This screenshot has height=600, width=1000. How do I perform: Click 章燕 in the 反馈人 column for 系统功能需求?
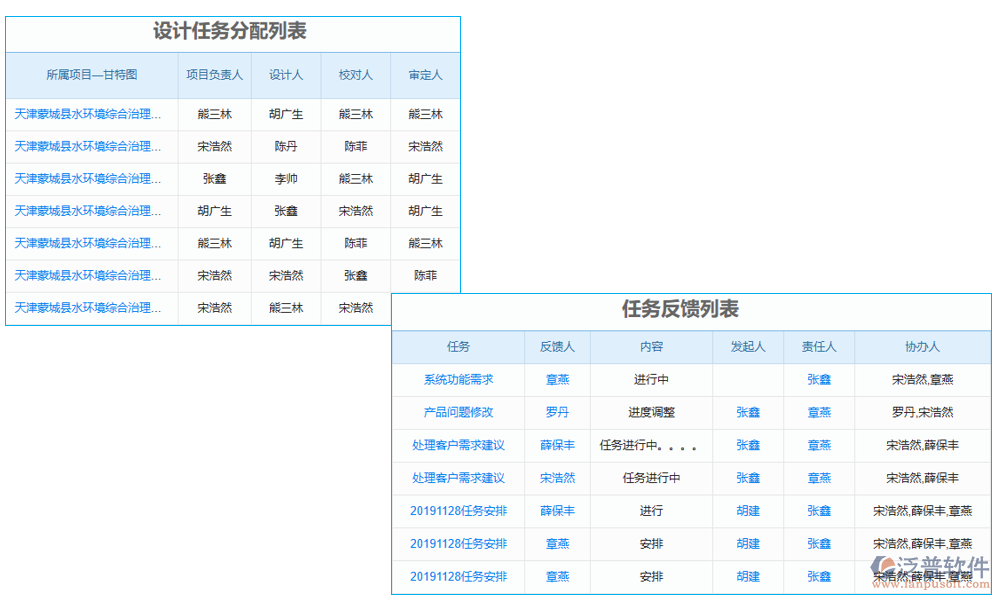tap(557, 379)
